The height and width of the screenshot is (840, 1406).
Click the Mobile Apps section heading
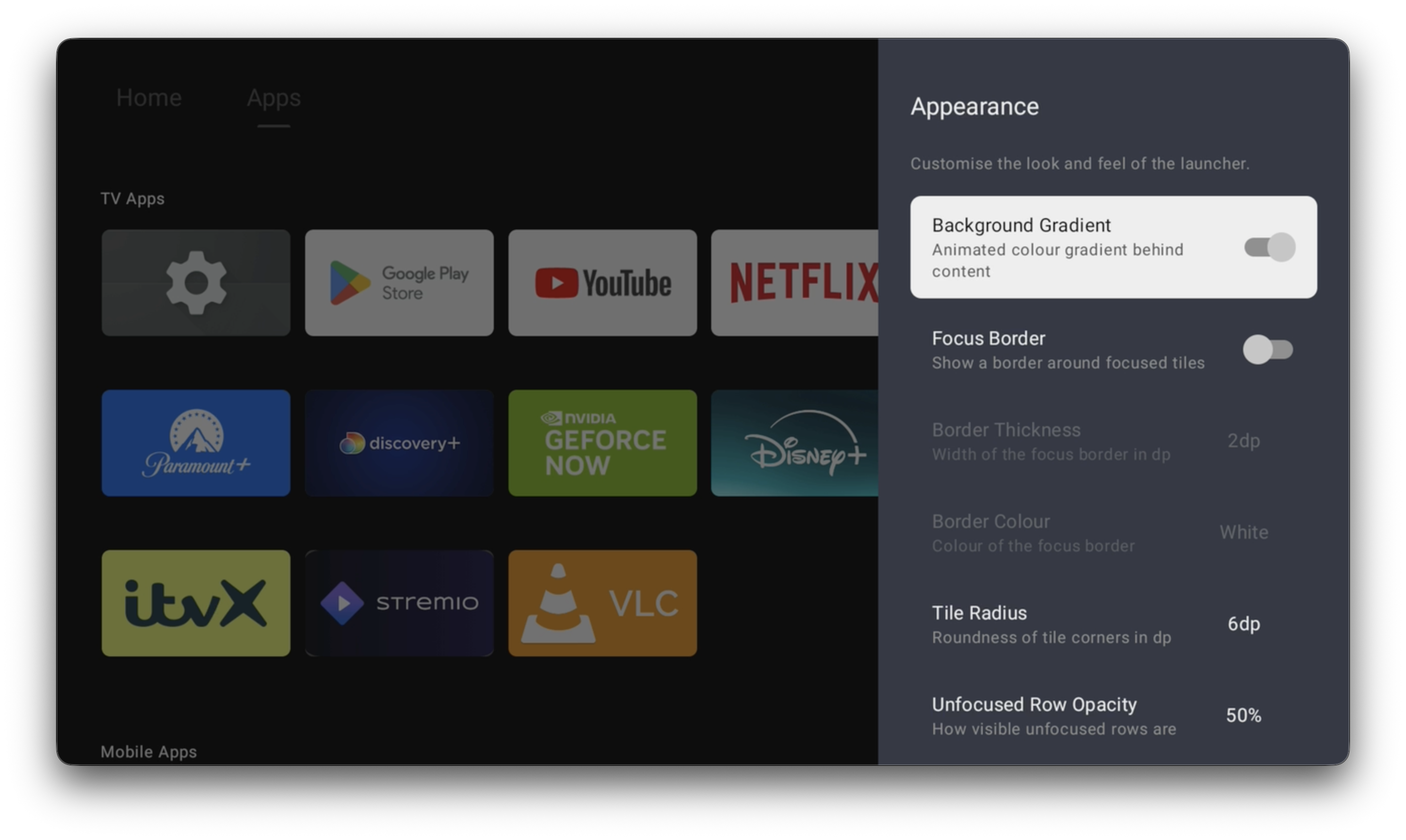click(148, 752)
